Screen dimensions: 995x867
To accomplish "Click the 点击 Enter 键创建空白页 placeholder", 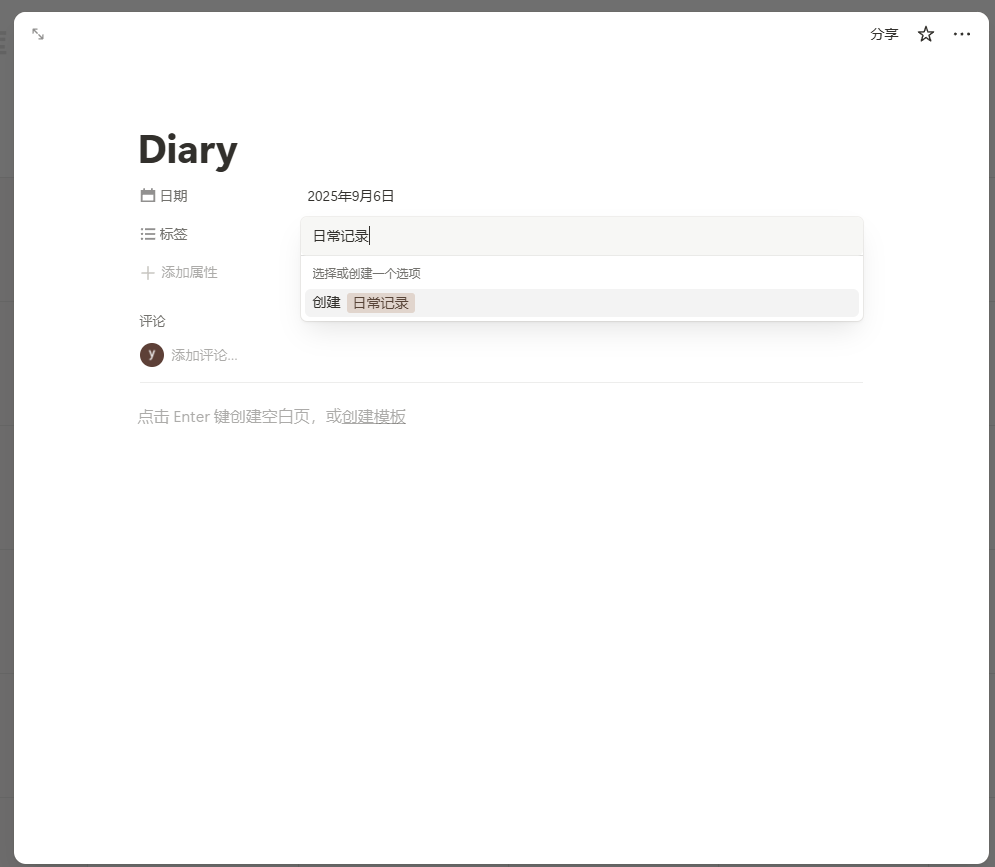I will point(224,417).
